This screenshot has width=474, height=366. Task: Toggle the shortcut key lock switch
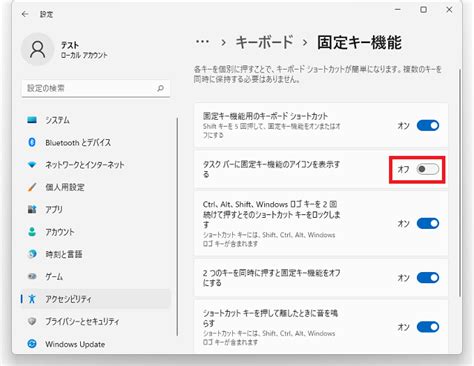pos(428,223)
